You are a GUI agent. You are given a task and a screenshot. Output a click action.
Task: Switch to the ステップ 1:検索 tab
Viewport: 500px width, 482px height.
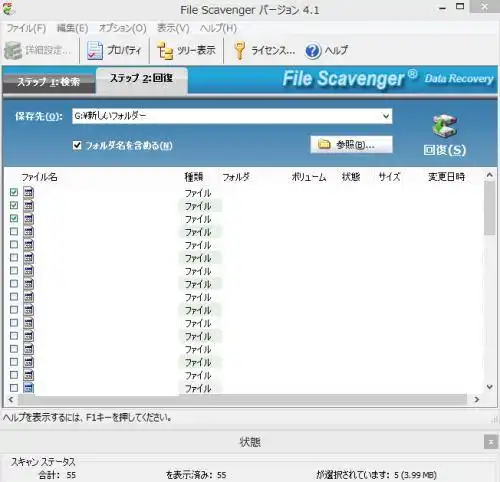pyautogui.click(x=49, y=82)
